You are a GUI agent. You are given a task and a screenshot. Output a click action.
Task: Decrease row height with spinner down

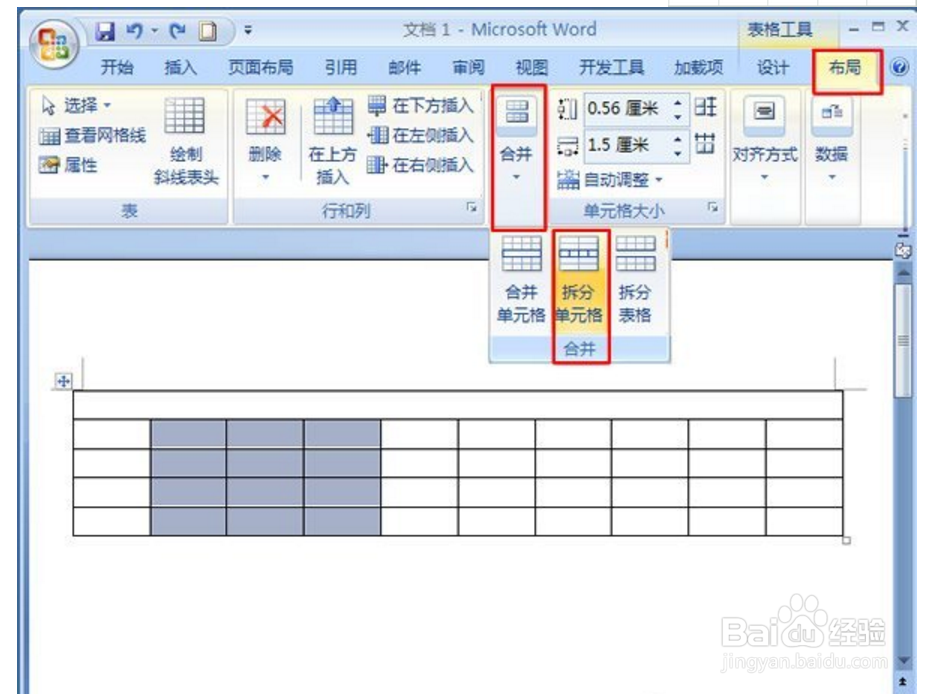[678, 116]
